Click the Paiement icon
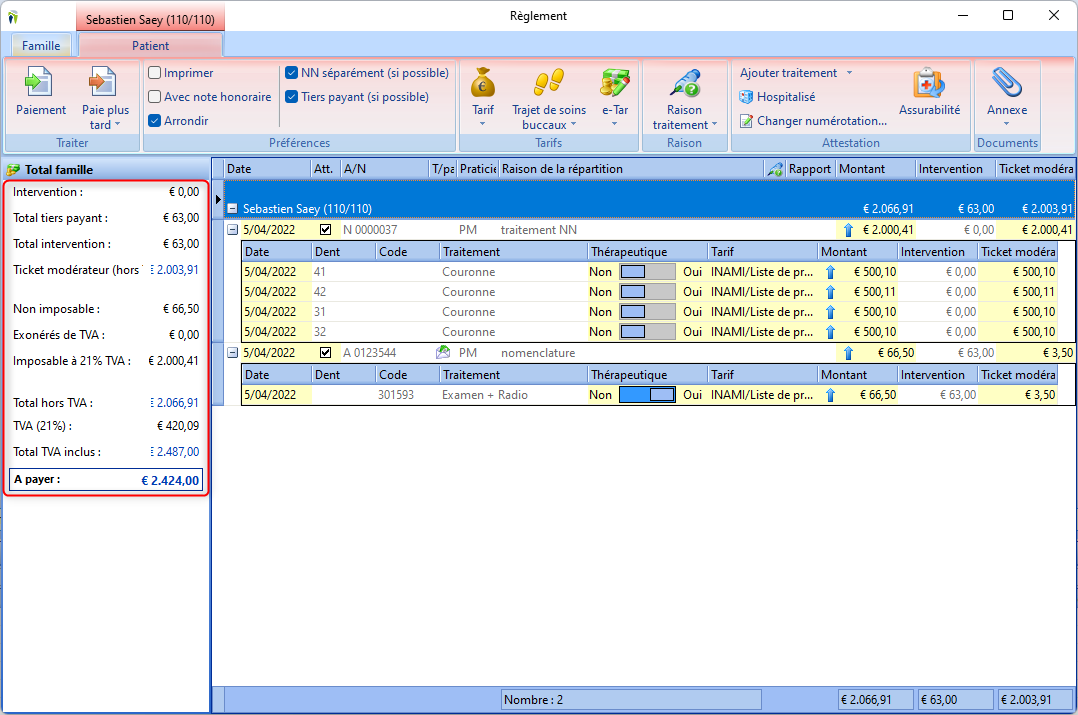This screenshot has width=1078, height=715. [x=38, y=82]
